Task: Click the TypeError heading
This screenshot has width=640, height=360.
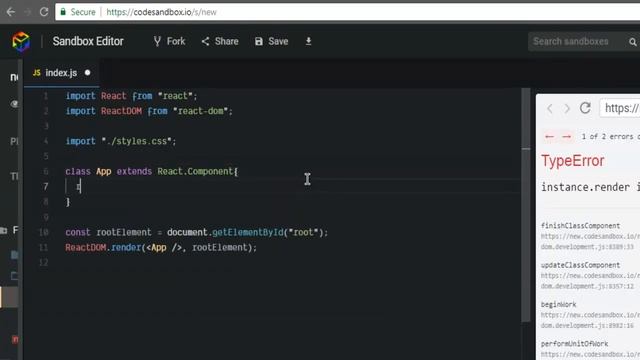Action: tap(572, 161)
